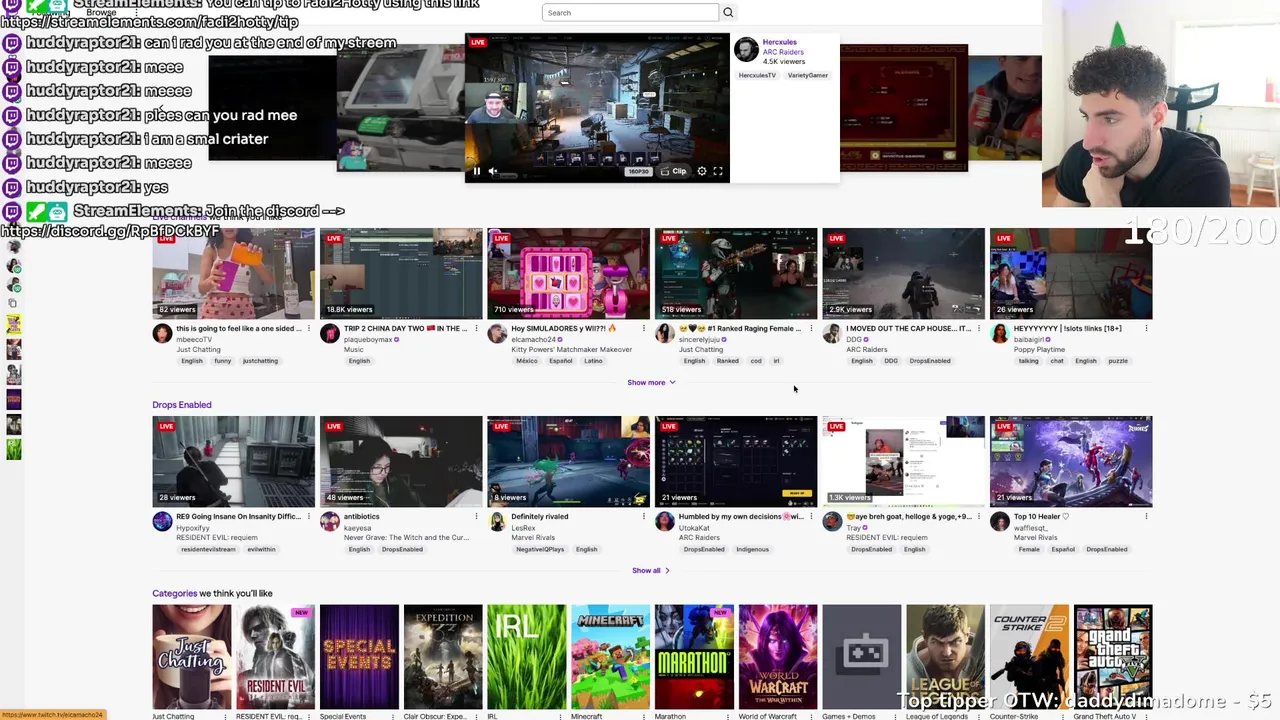Open options menu for baibaigirl card

click(x=1146, y=328)
